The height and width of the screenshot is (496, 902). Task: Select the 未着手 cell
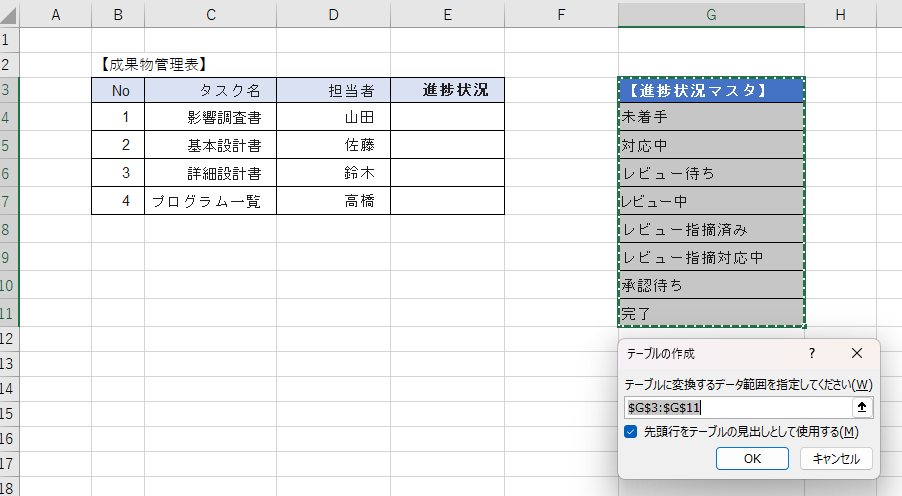coord(711,117)
